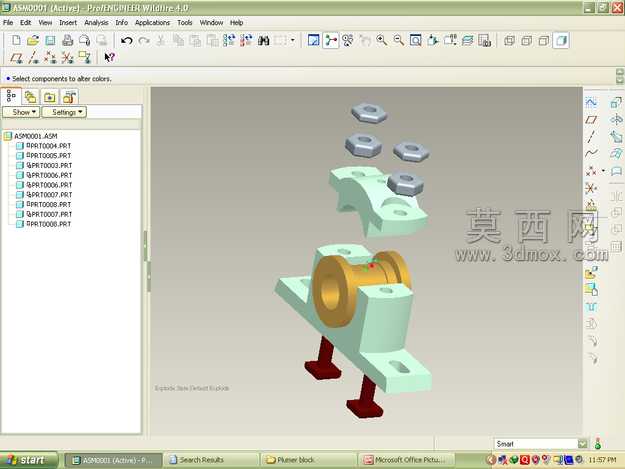Open the Smart filter dropdown
625x469 pixels.
click(x=583, y=443)
